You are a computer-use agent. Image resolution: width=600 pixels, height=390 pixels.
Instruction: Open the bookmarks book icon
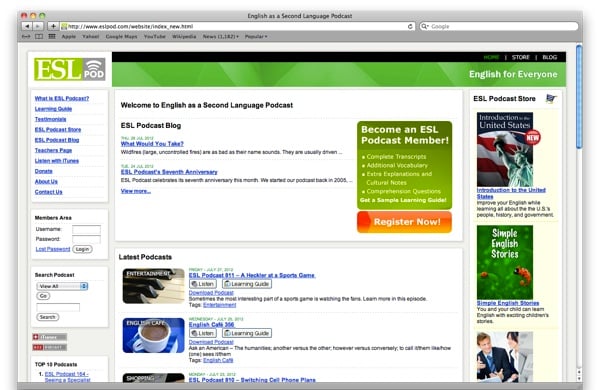click(39, 37)
